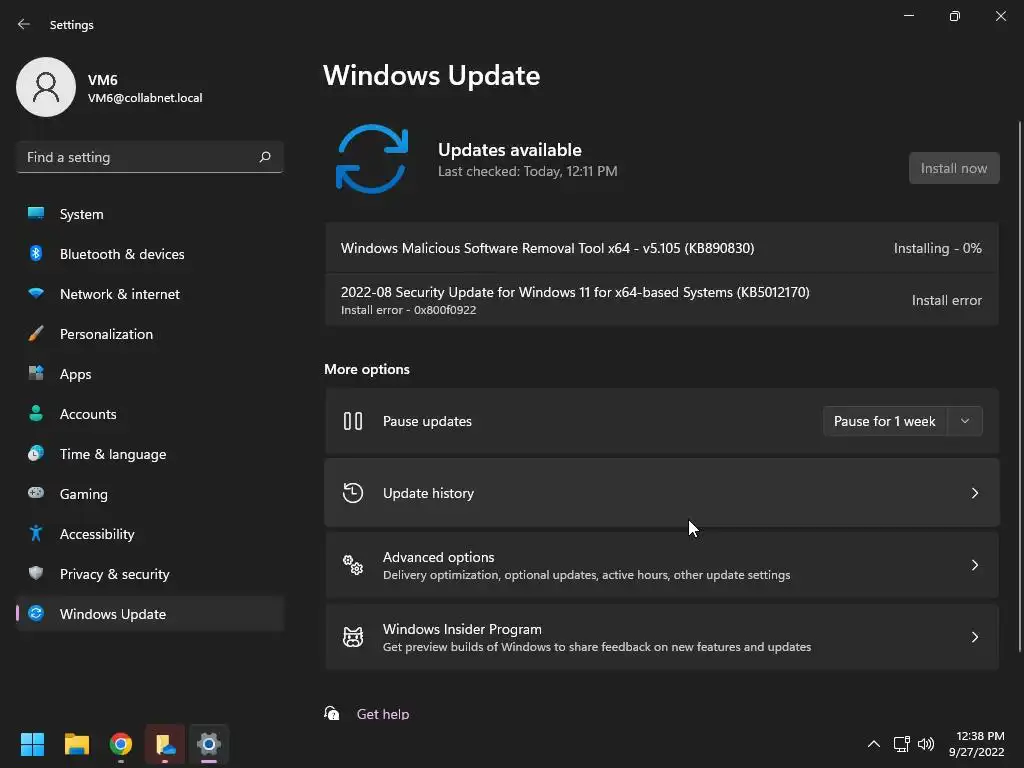Click the Update history label
The image size is (1024, 768).
point(428,493)
